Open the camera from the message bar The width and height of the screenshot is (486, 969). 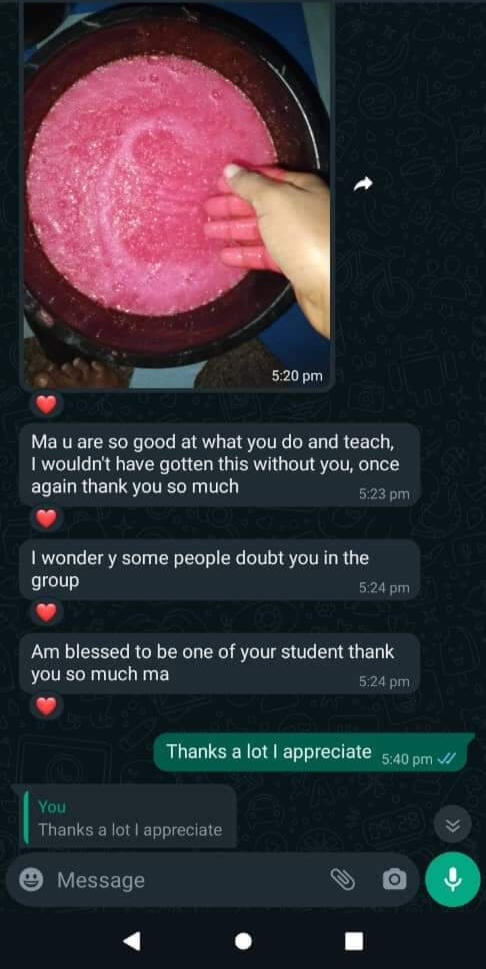pyautogui.click(x=394, y=879)
